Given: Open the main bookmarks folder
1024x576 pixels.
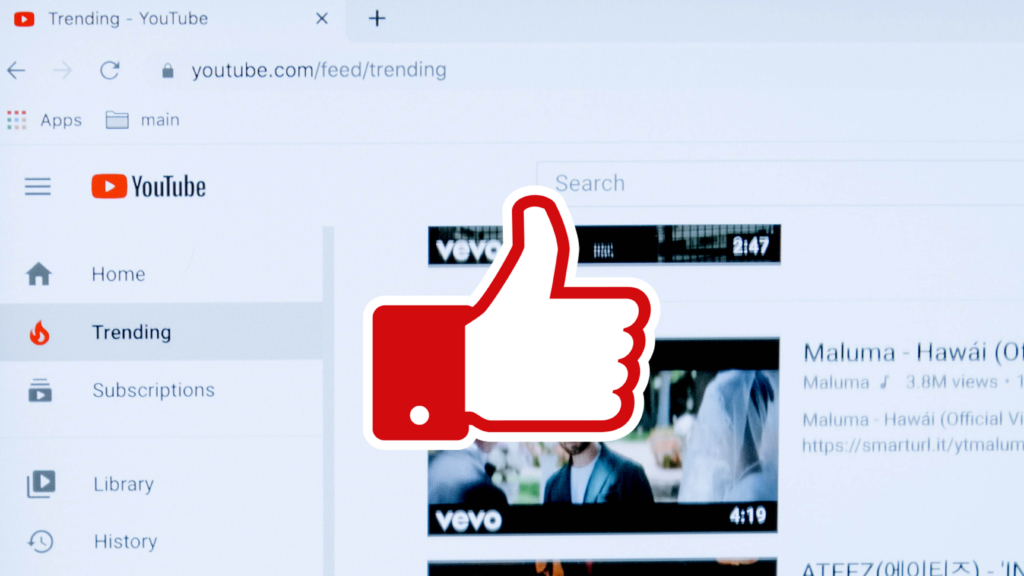Looking at the screenshot, I should (x=142, y=120).
